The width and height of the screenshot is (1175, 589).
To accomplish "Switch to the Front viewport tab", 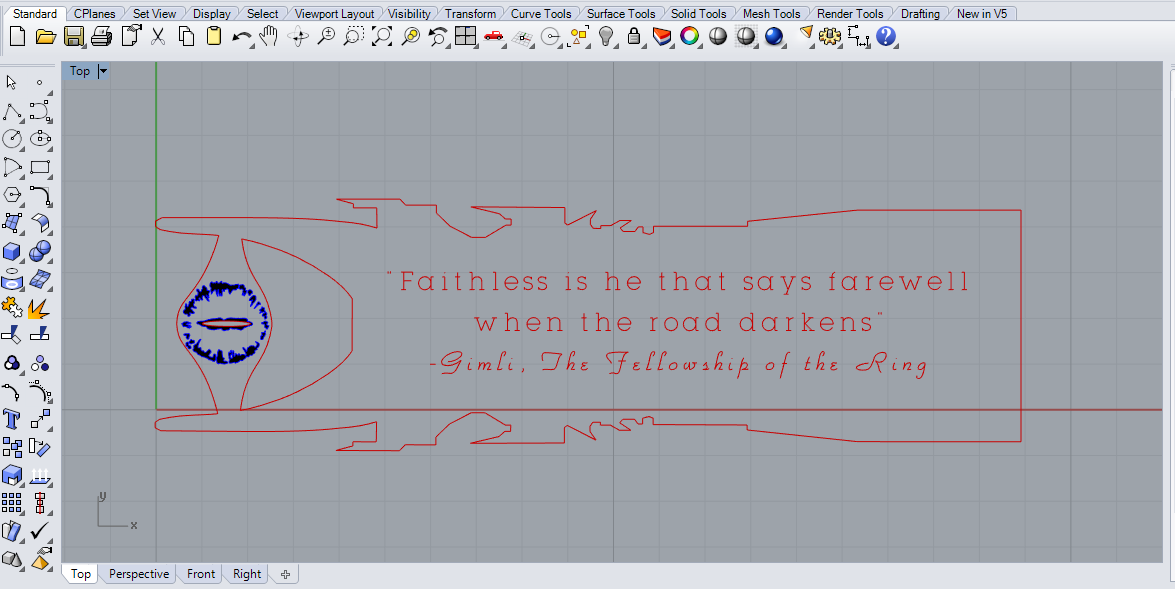I will 201,574.
